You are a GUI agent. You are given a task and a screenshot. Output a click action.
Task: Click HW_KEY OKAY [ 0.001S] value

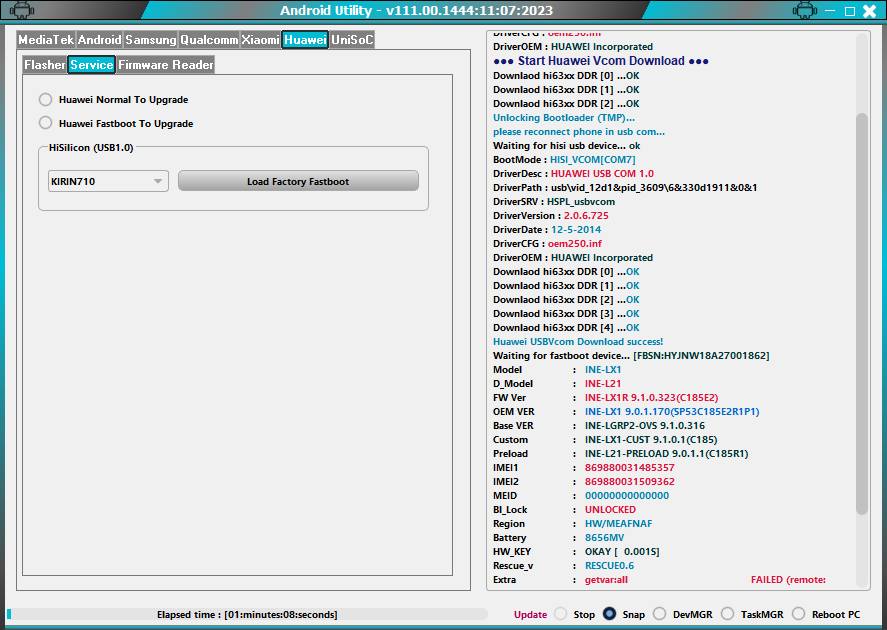point(622,551)
